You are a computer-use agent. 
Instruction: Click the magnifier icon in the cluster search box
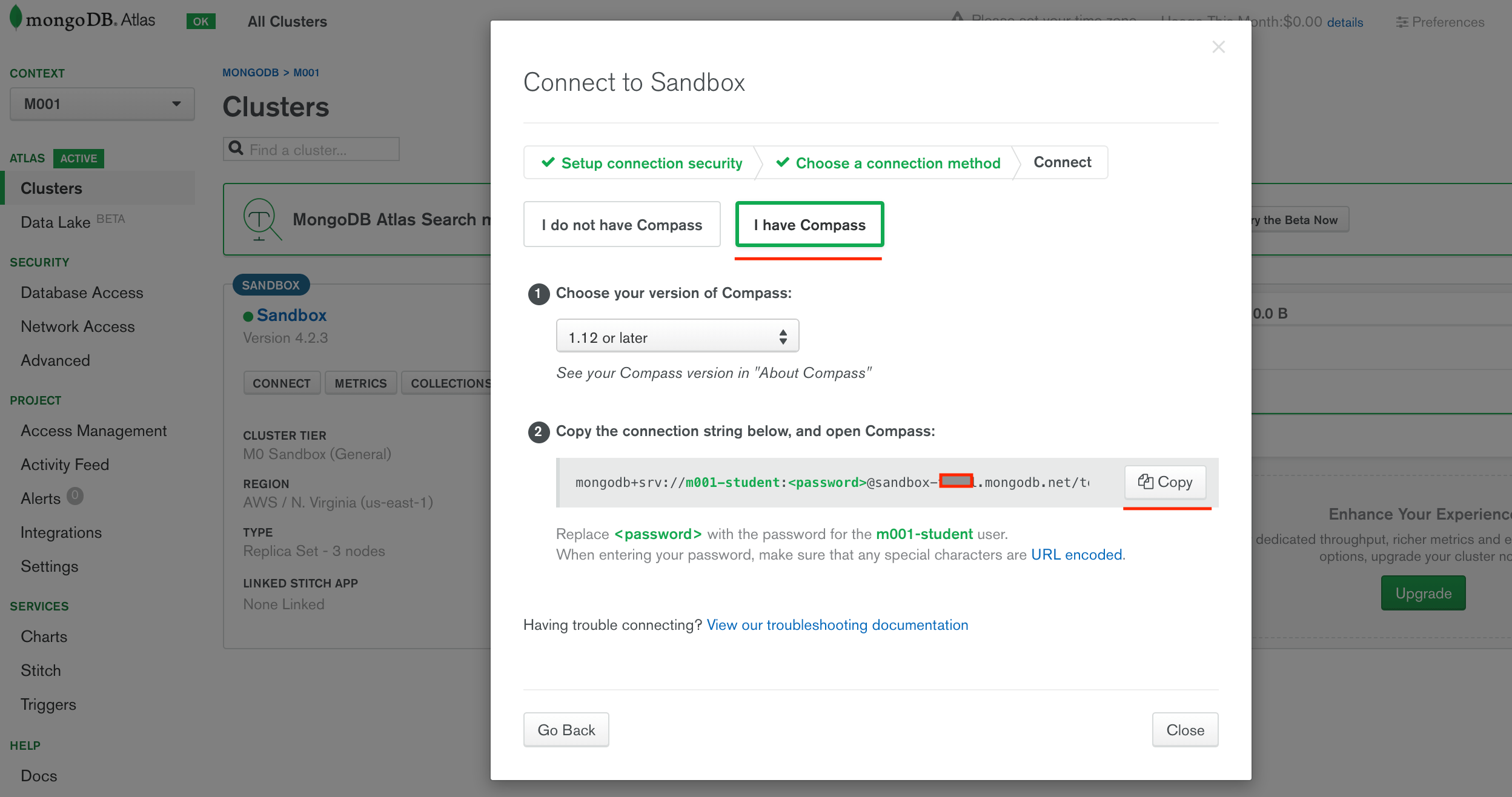point(237,148)
